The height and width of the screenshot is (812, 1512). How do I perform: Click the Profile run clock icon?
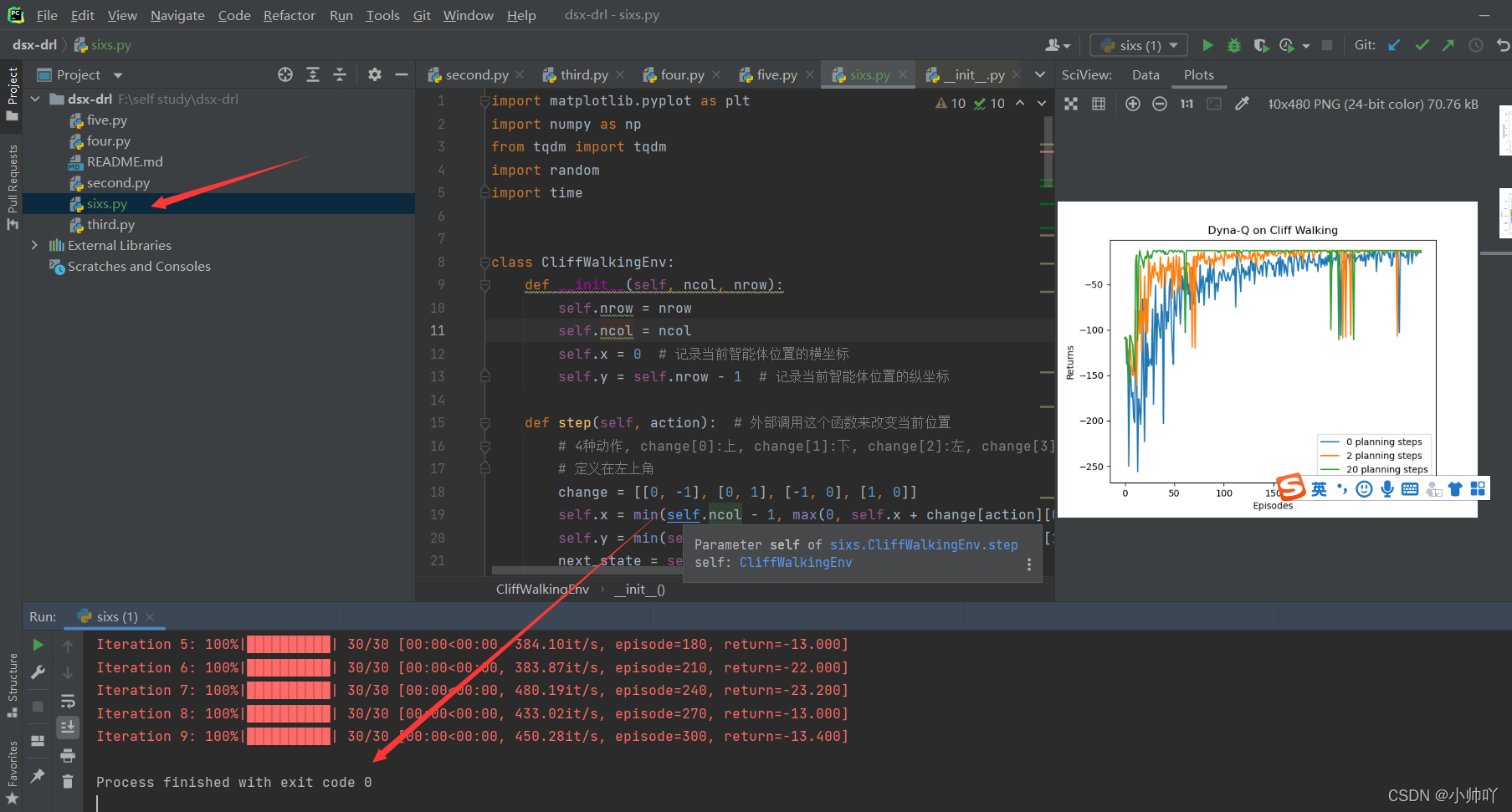1287,45
